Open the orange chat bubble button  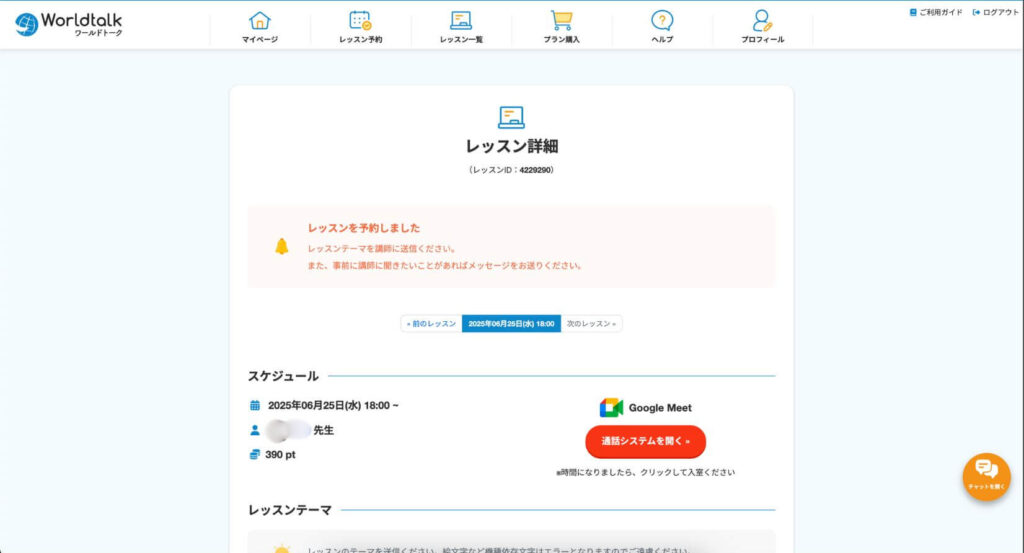986,477
